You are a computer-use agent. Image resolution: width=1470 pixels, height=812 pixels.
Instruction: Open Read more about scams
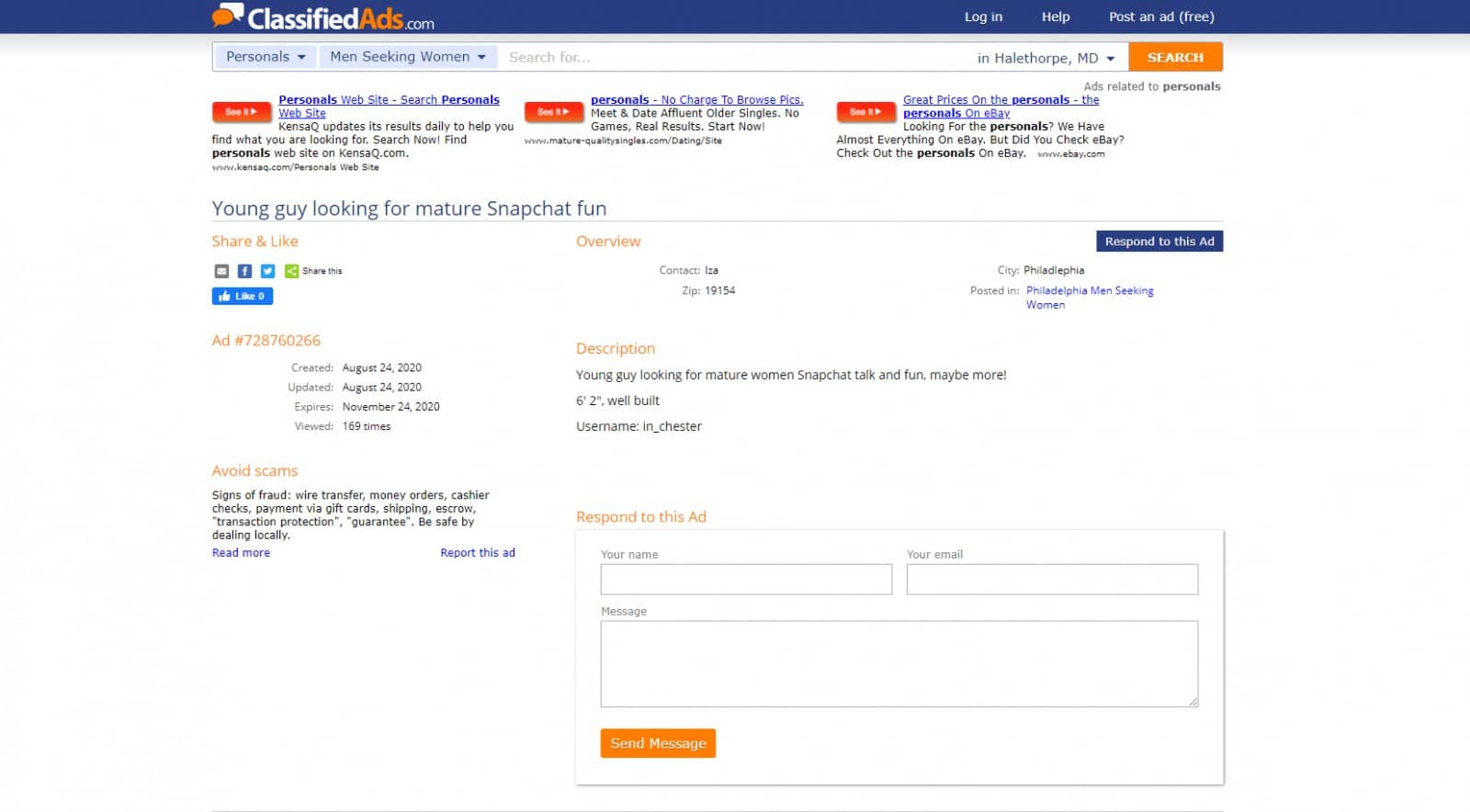click(241, 553)
